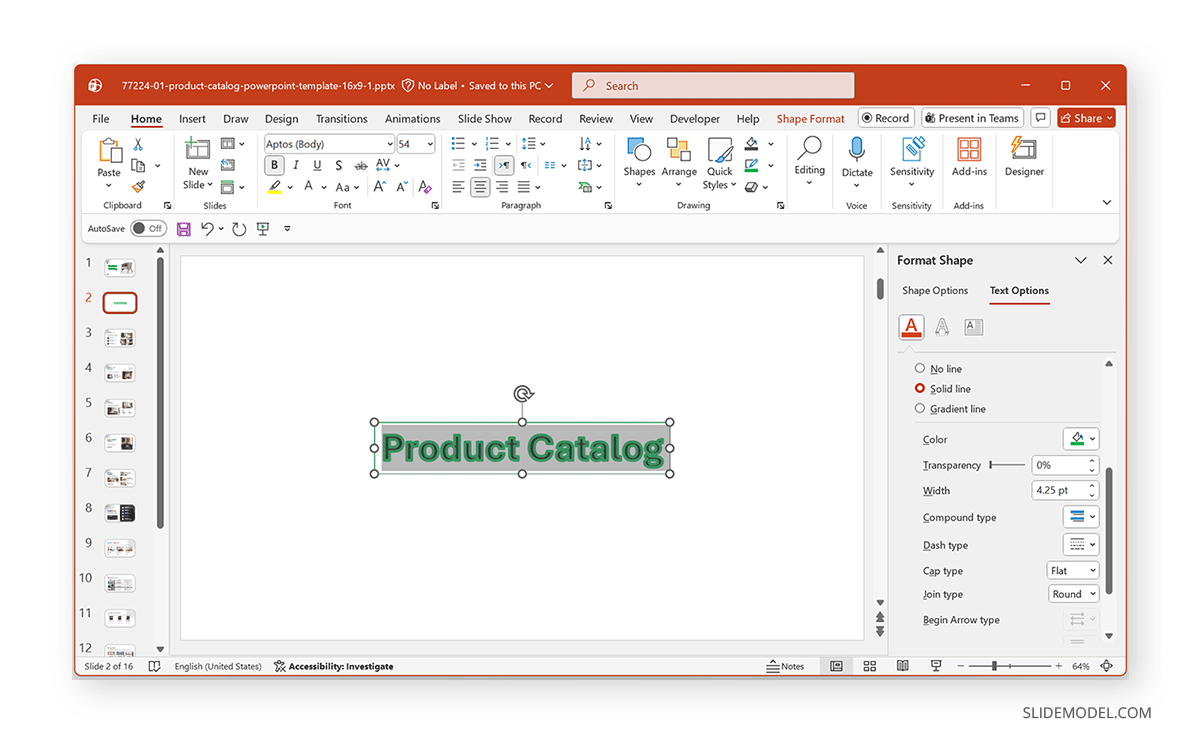The height and width of the screenshot is (743, 1200).
Task: Select slide 5 thumbnail in the slide panel
Action: pyautogui.click(x=119, y=408)
